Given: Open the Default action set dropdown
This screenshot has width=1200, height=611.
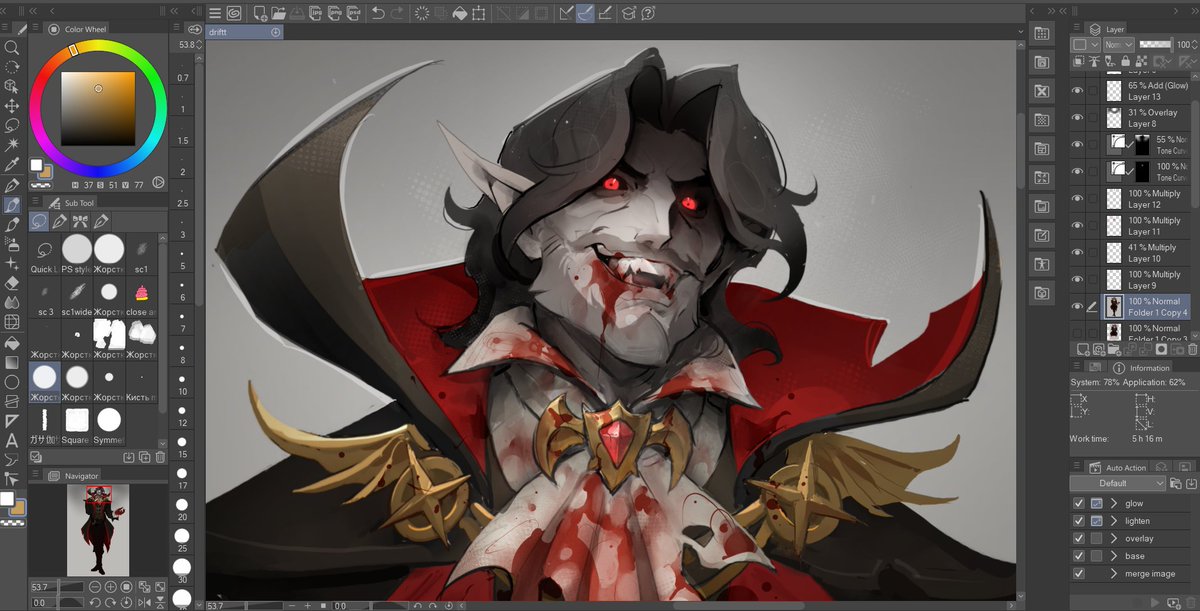Looking at the screenshot, I should pyautogui.click(x=1118, y=483).
